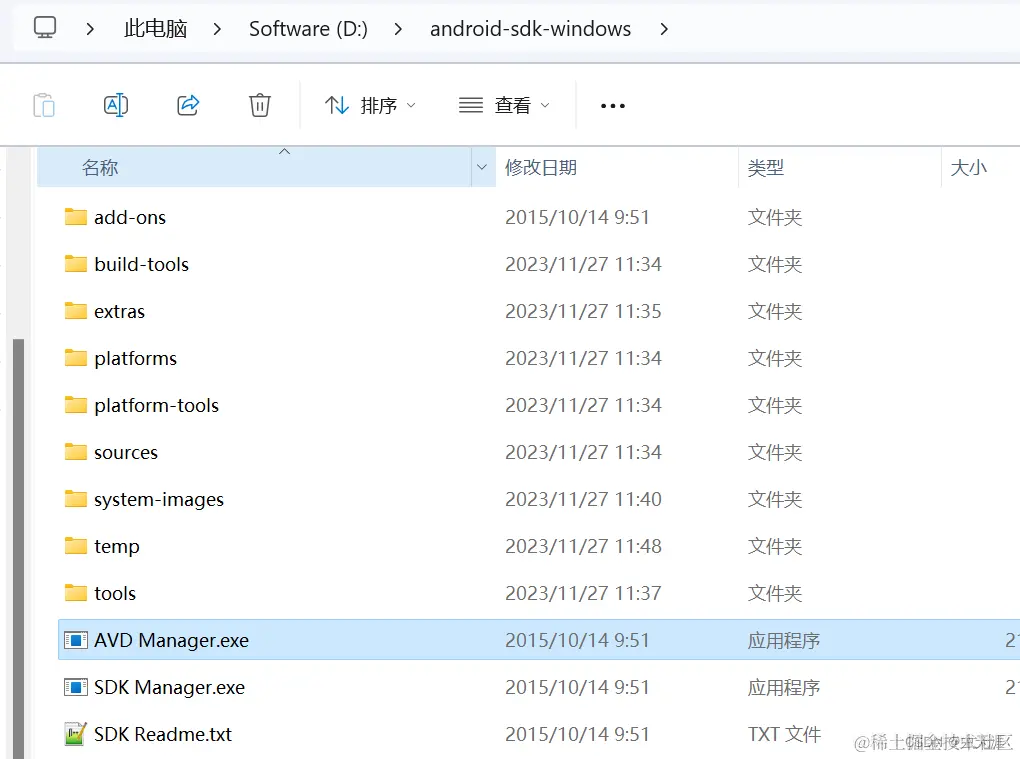
Task: Select the build-tools folder icon
Action: pos(75,263)
